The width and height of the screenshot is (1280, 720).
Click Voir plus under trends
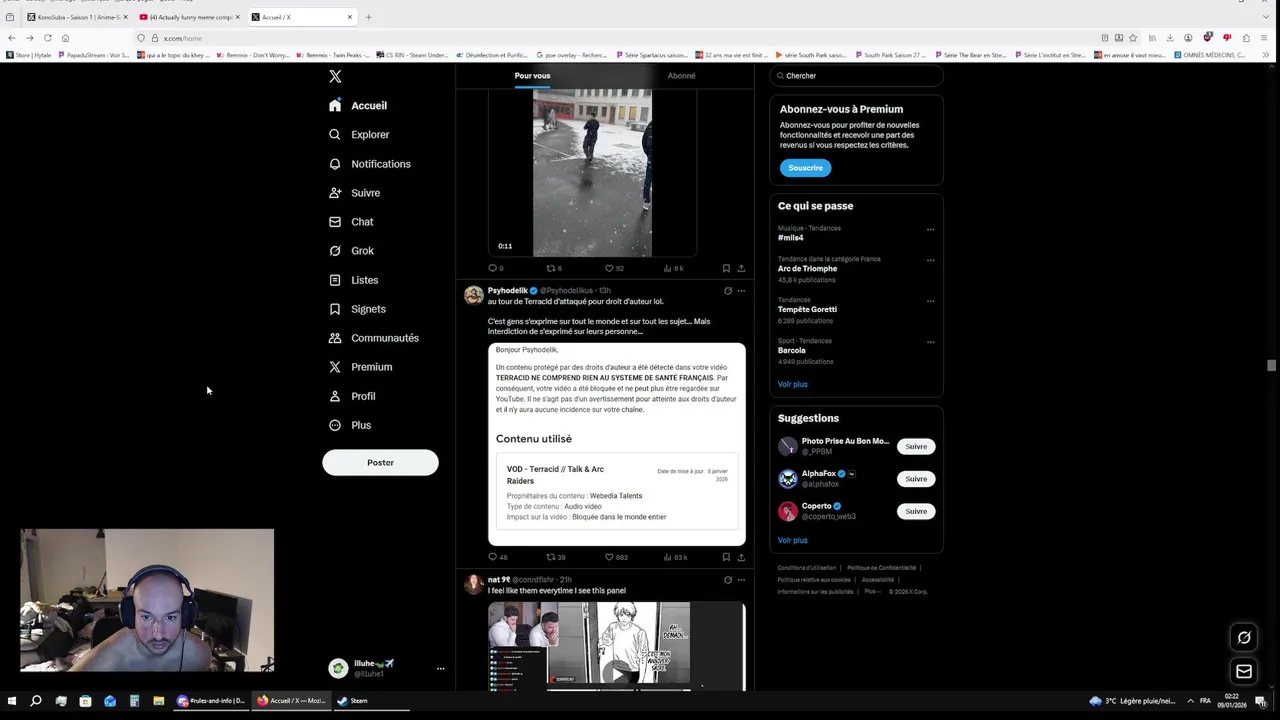(x=792, y=384)
